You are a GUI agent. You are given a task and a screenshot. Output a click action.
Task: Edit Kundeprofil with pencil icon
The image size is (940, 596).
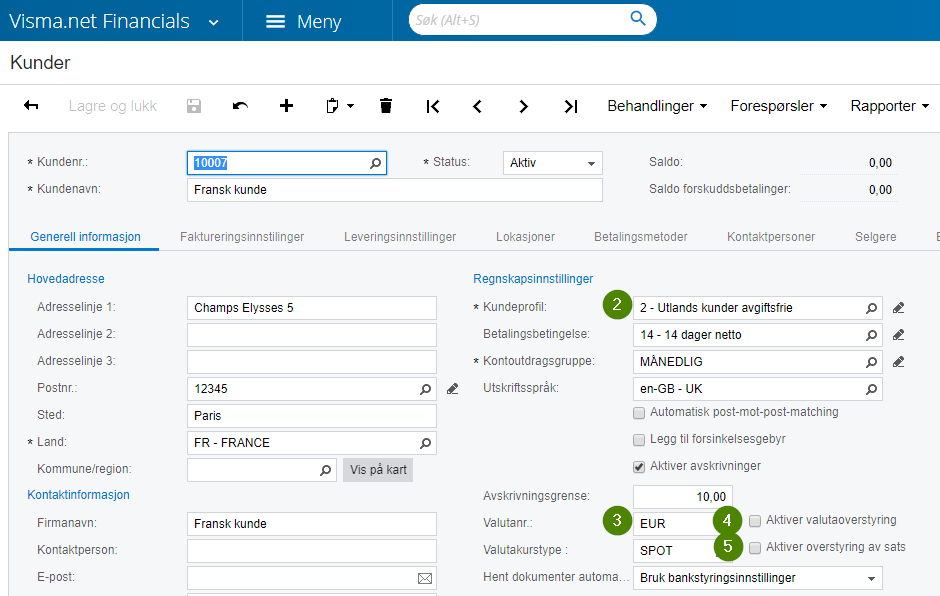pos(898,308)
